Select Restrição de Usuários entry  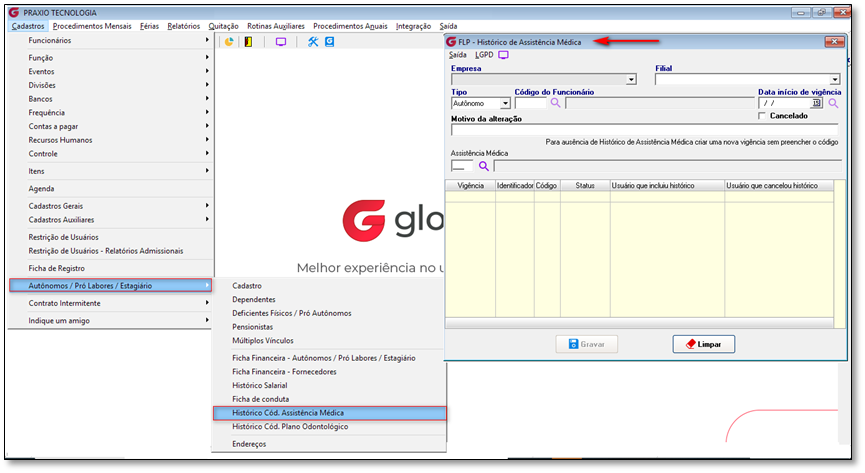point(63,237)
